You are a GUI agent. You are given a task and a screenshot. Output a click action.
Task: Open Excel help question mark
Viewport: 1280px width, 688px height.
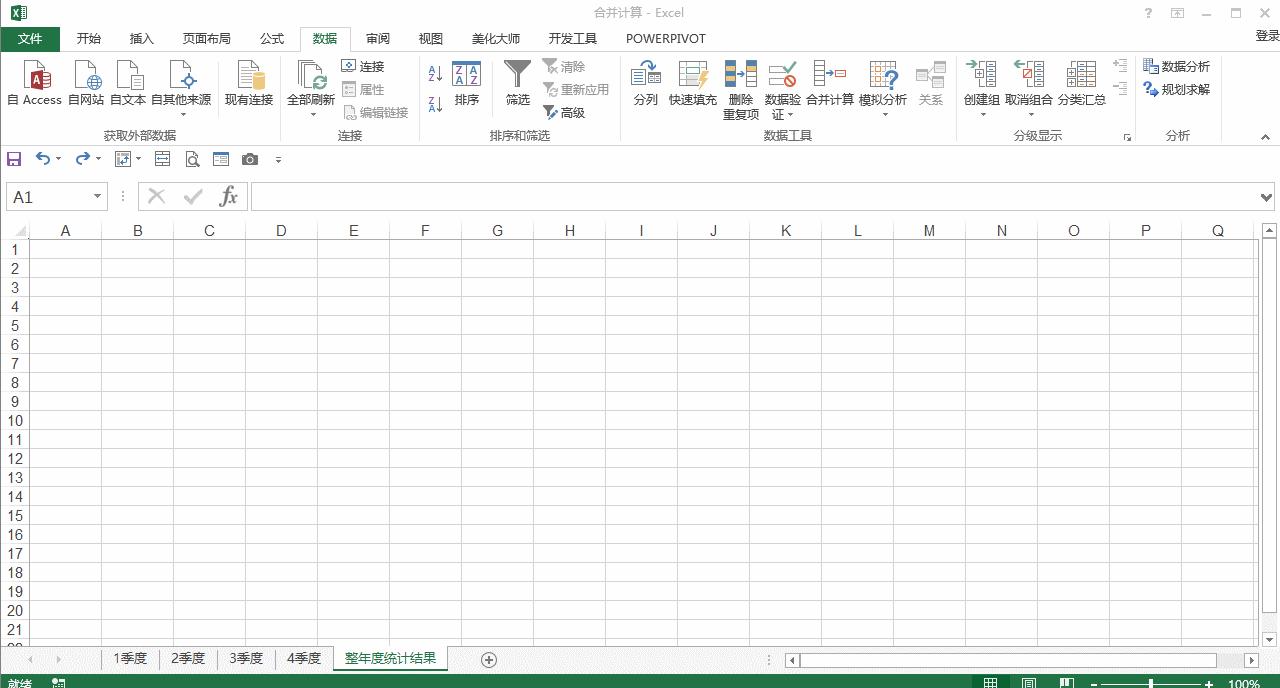[1148, 13]
